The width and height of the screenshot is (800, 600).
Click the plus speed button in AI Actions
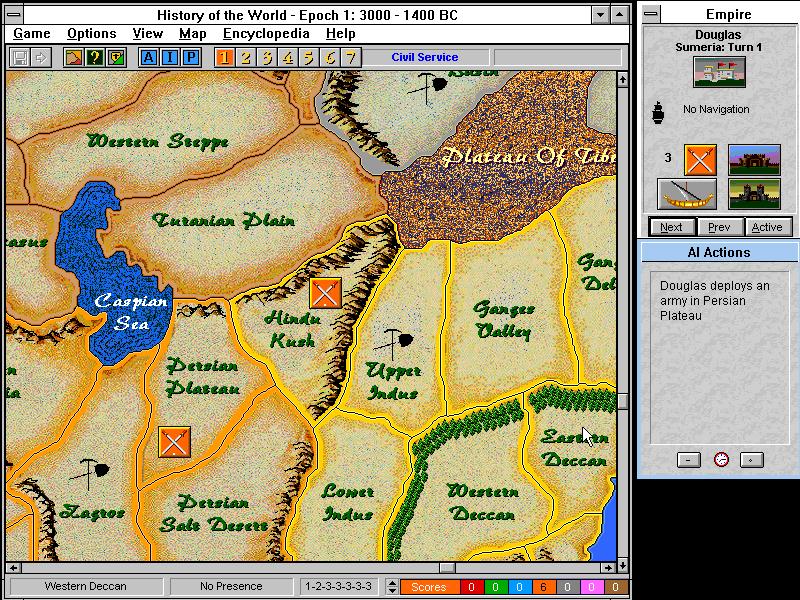[752, 460]
